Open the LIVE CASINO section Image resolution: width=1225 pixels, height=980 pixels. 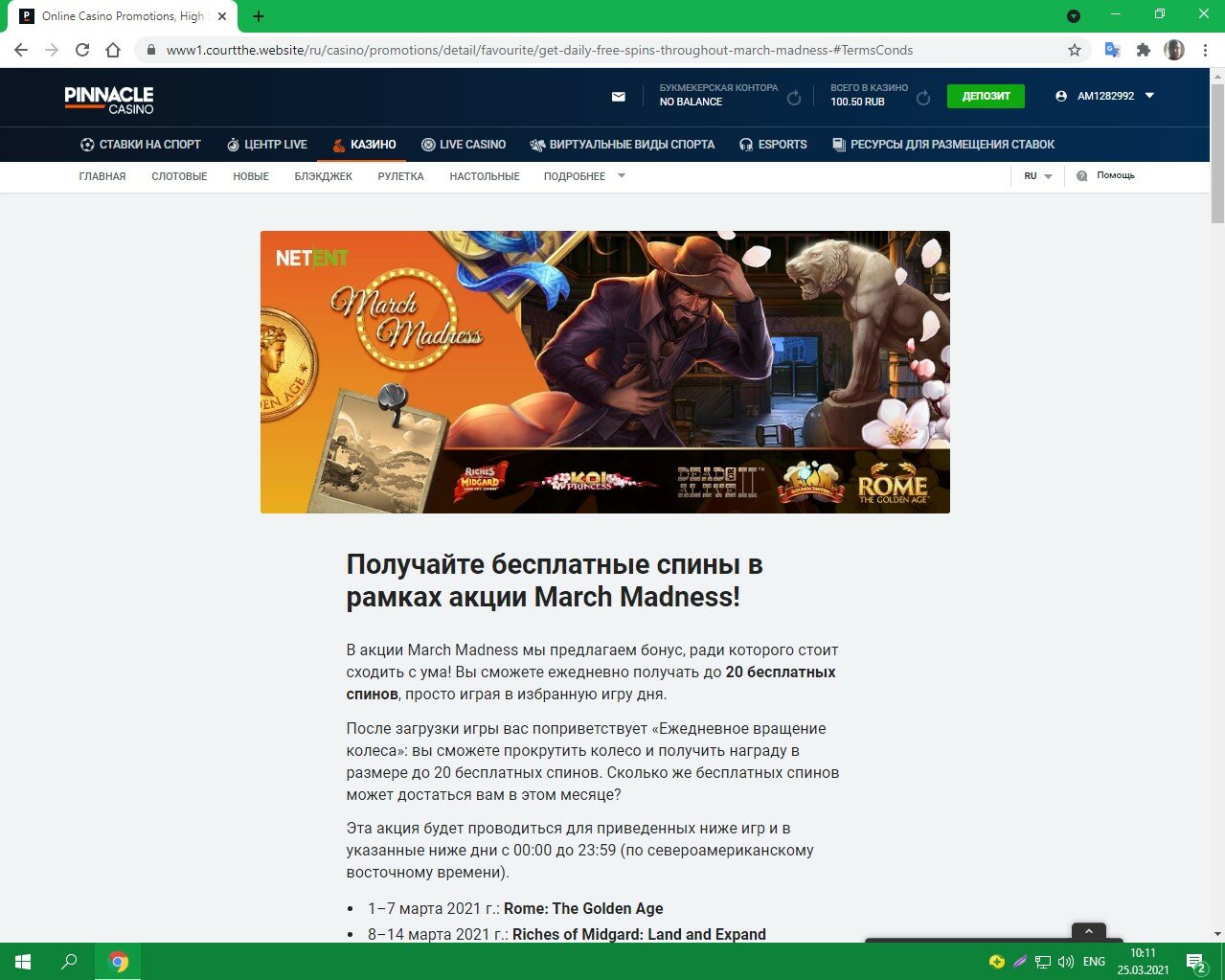(464, 145)
